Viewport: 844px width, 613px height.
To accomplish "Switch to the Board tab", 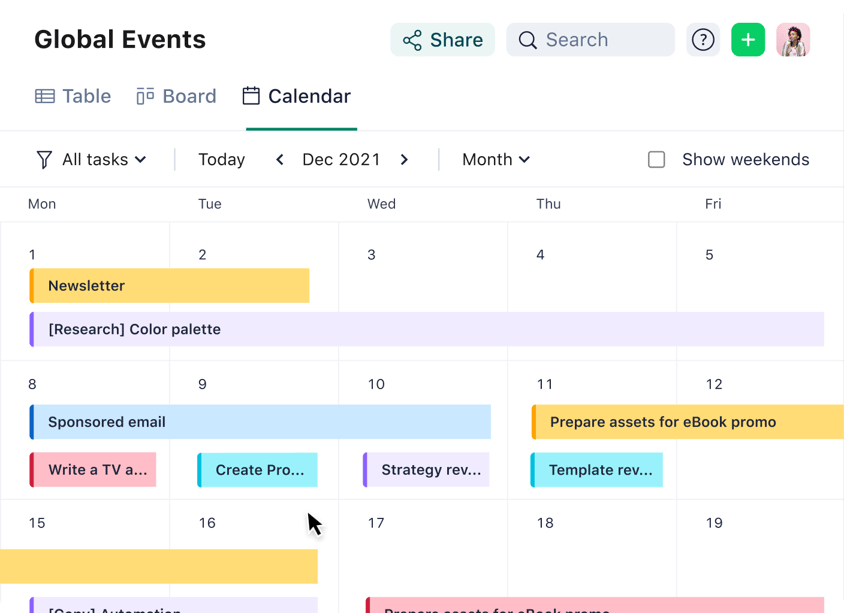I will (176, 96).
